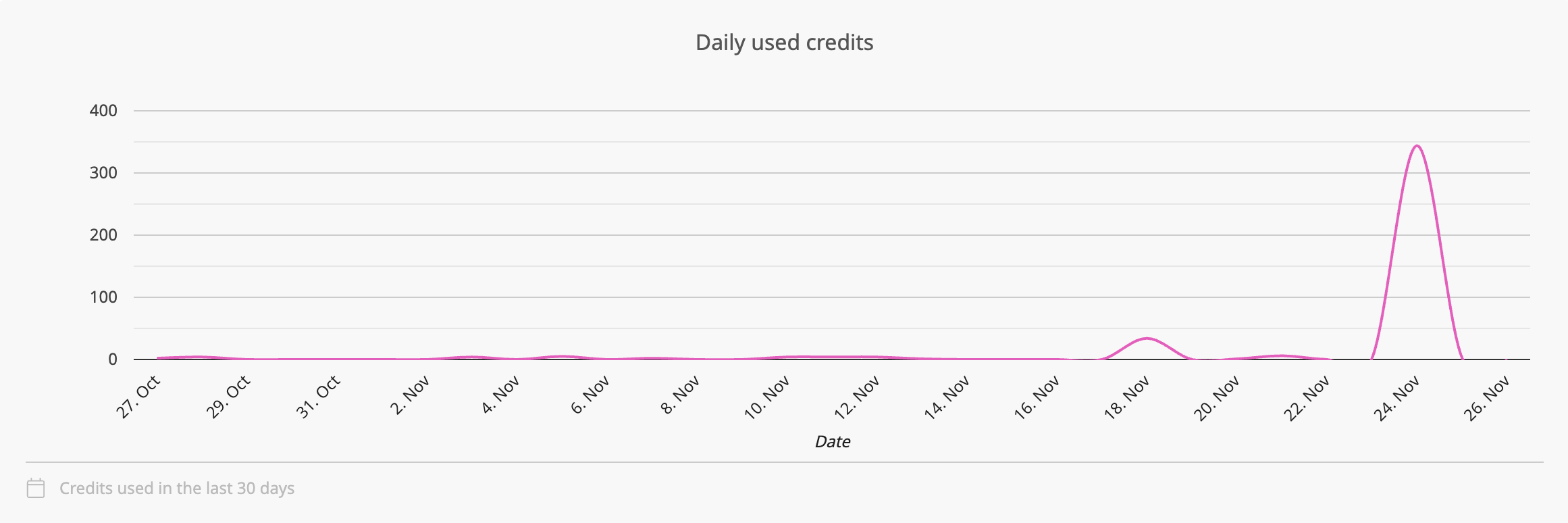Click the "27. Oct" date label
The image size is (1568, 523).
pos(138,397)
